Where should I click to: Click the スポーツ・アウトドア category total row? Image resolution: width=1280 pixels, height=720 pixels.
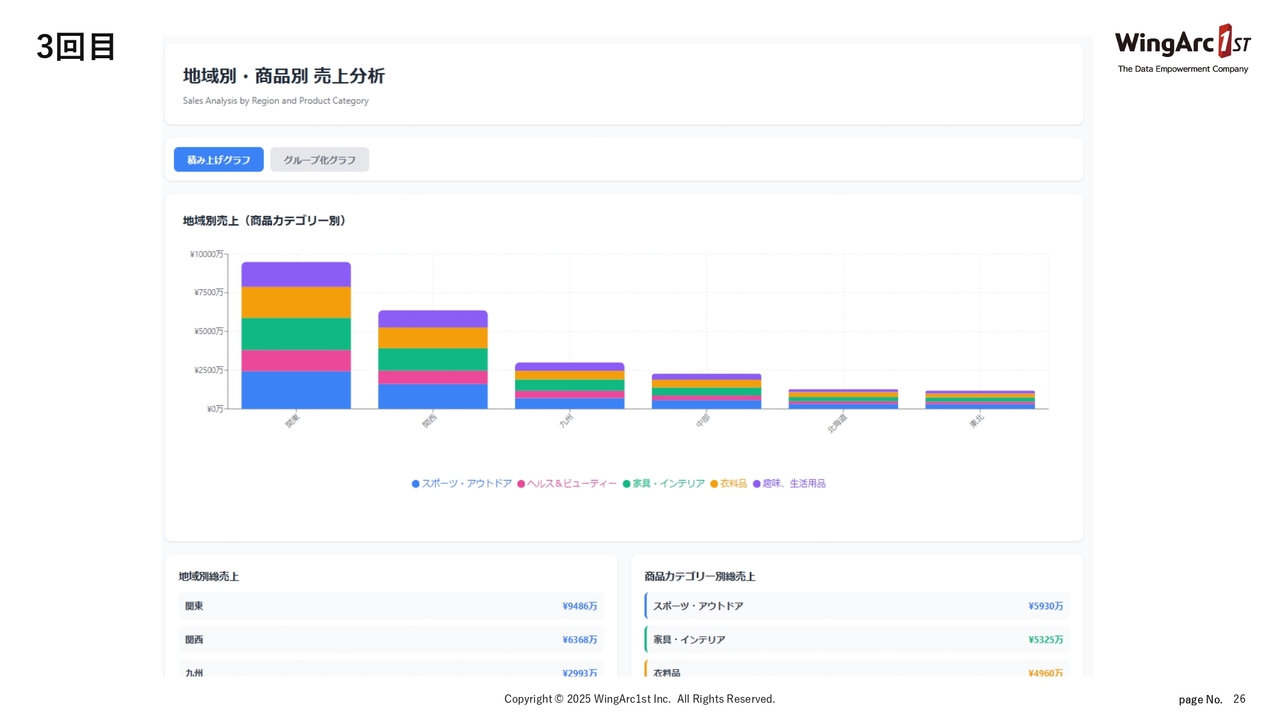pos(857,606)
